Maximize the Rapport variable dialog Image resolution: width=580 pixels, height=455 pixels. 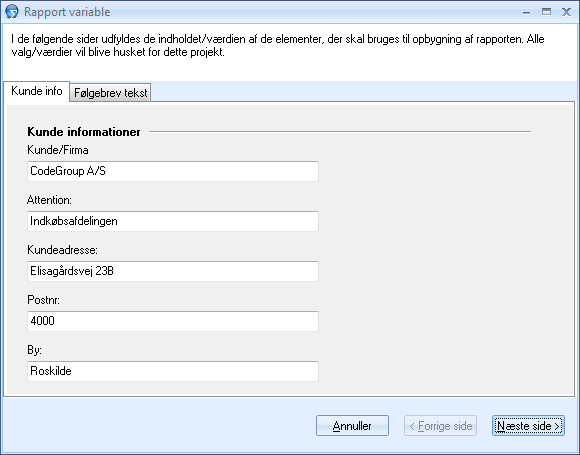(546, 12)
